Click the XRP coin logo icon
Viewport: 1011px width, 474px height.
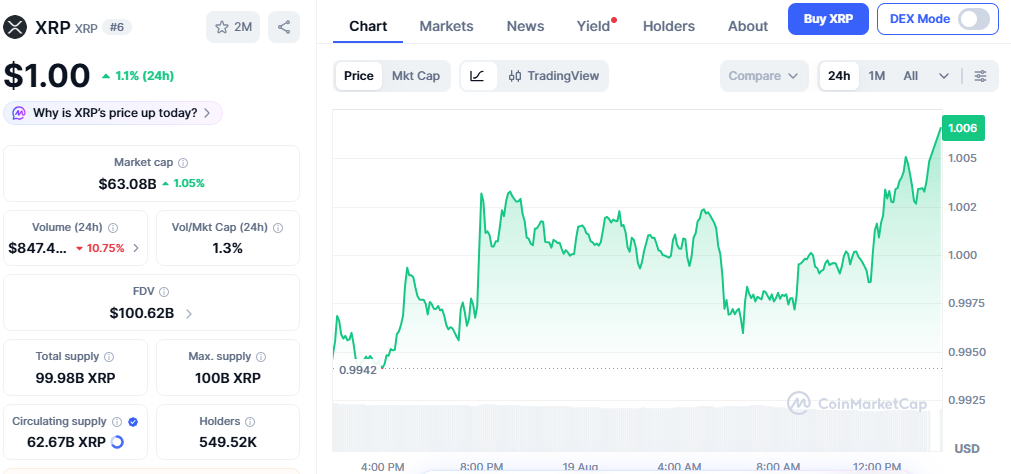pyautogui.click(x=15, y=27)
